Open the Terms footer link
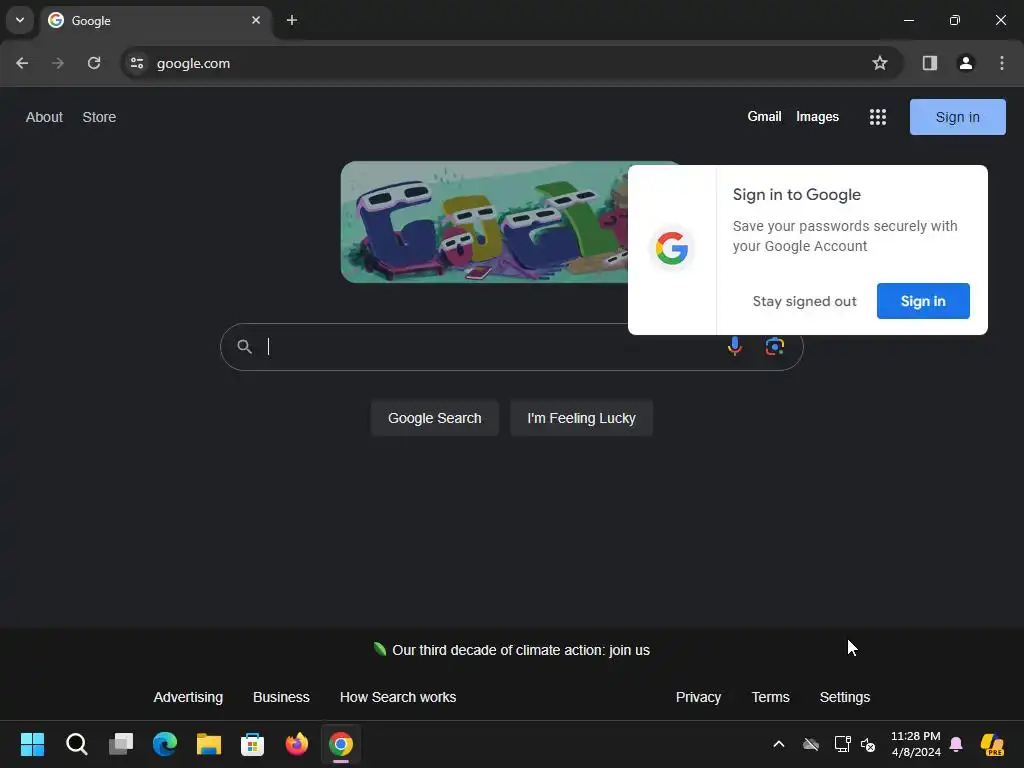The image size is (1024, 768). (x=771, y=697)
